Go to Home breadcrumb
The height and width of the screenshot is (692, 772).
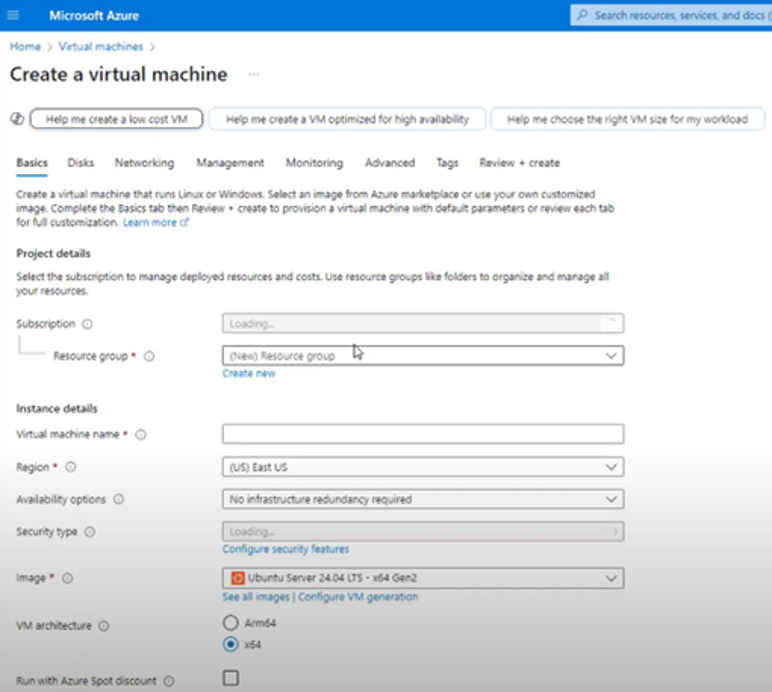(x=25, y=47)
